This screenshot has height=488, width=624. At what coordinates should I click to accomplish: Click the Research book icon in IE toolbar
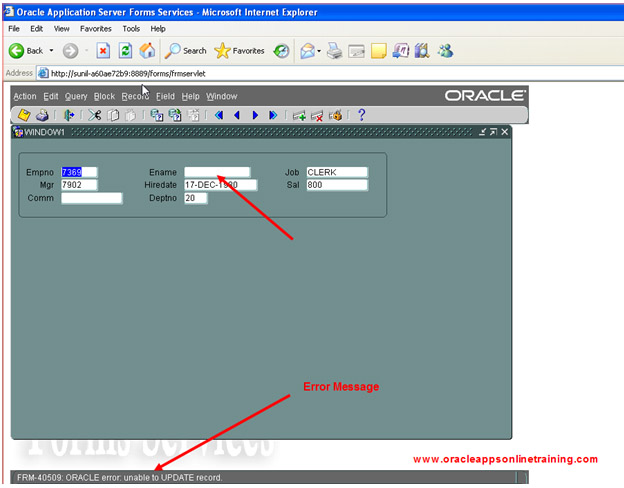click(x=422, y=51)
